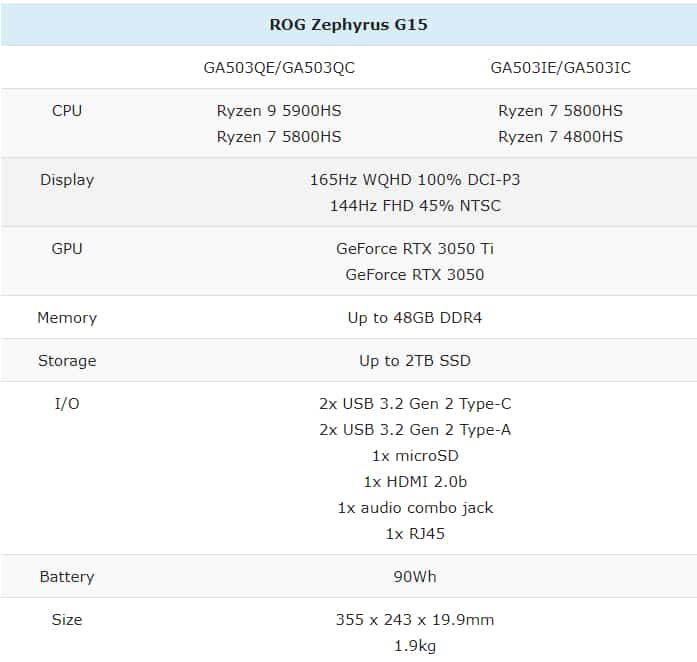Select the 90Wh battery value
The height and width of the screenshot is (662, 697).
415,577
